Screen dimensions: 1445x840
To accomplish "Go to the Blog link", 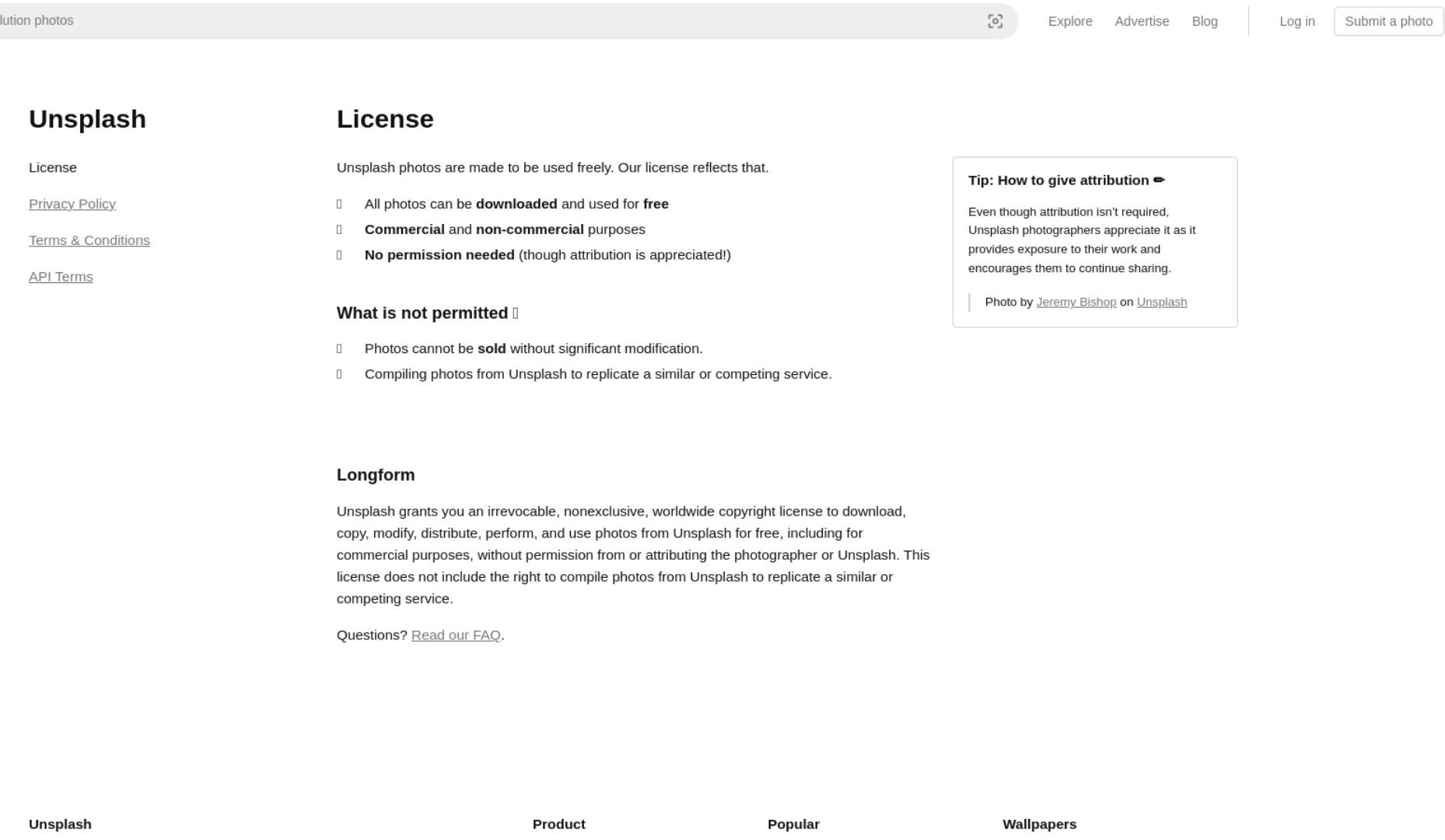I will point(1205,21).
